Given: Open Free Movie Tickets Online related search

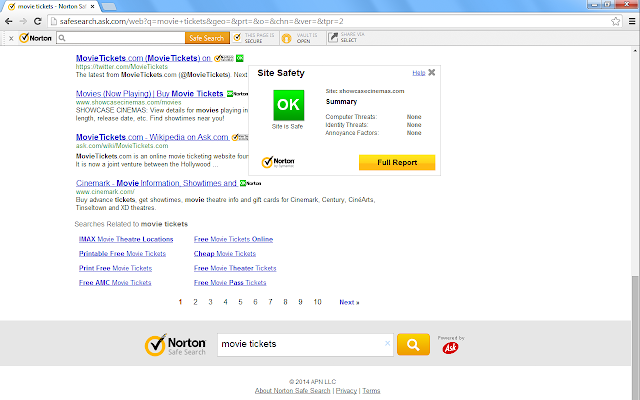Looking at the screenshot, I should pyautogui.click(x=233, y=239).
